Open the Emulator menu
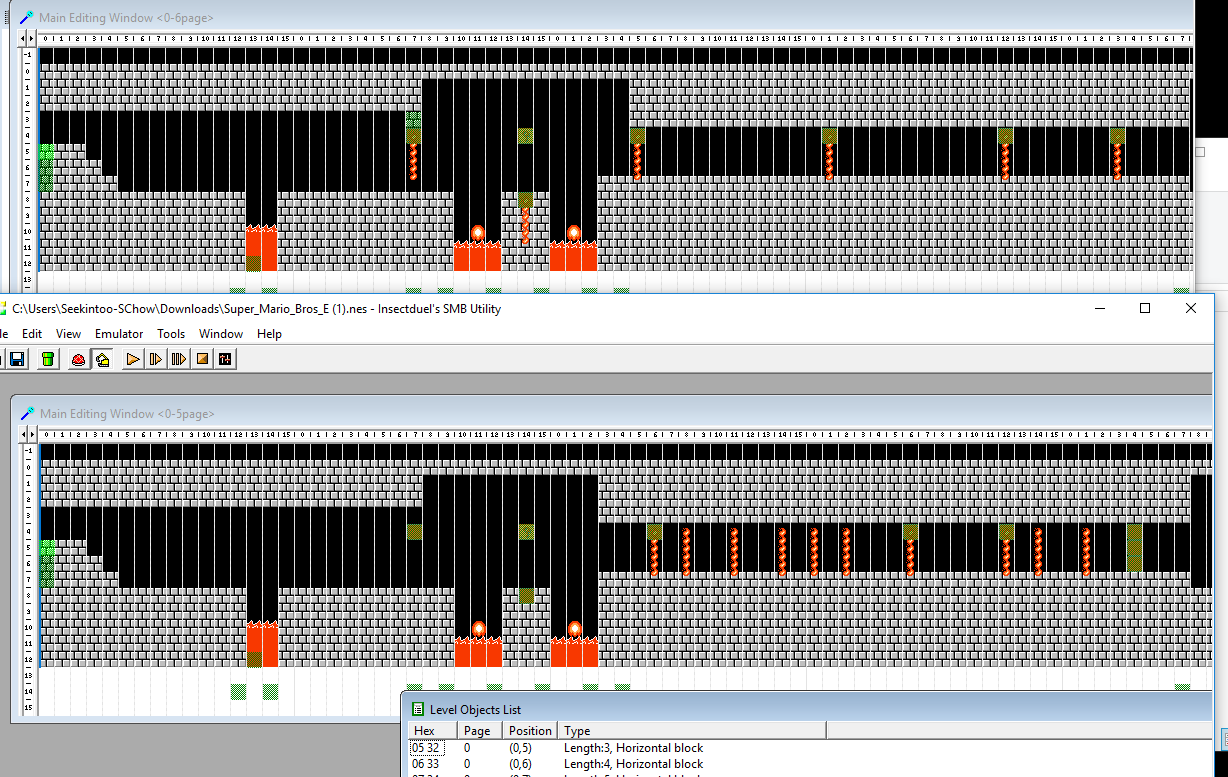 (x=119, y=334)
